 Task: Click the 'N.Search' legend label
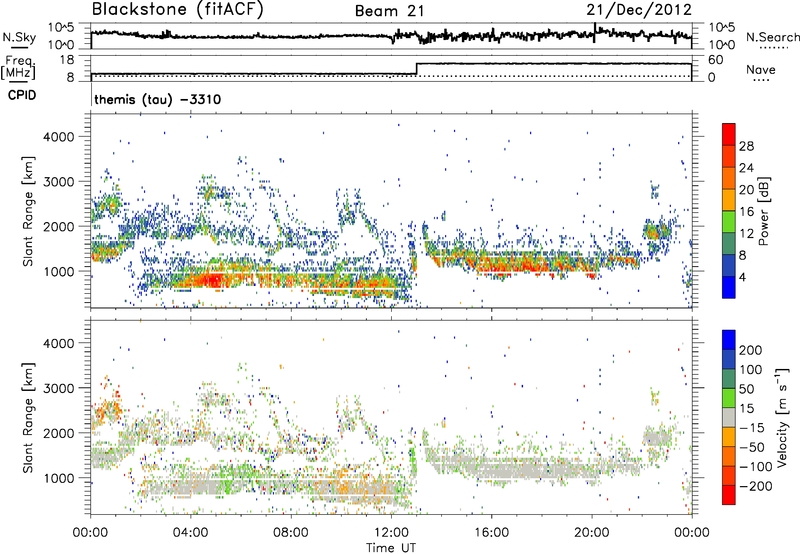click(x=772, y=37)
